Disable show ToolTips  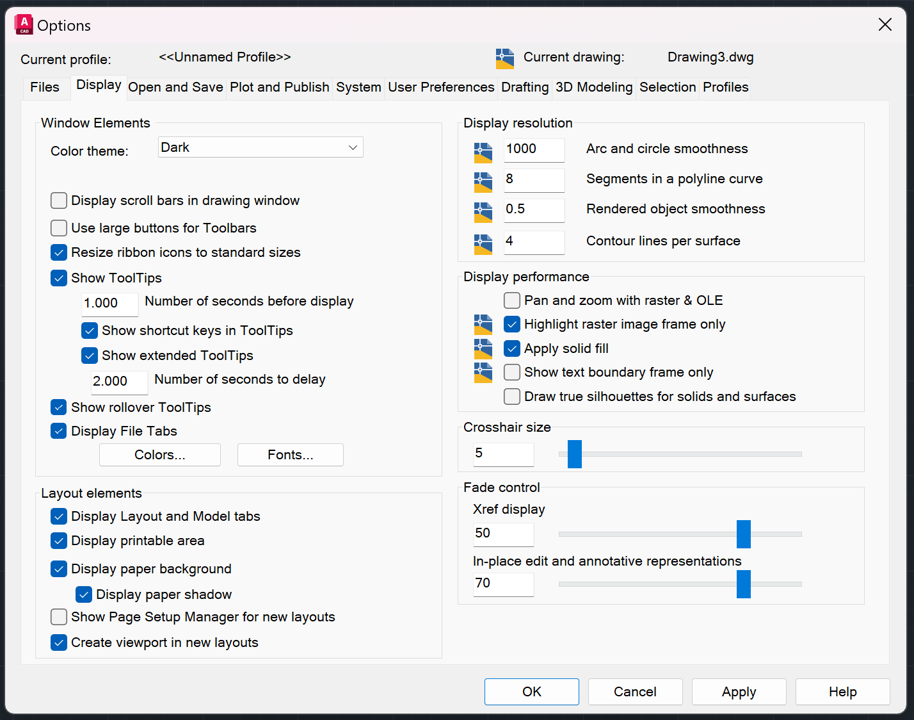[57, 277]
